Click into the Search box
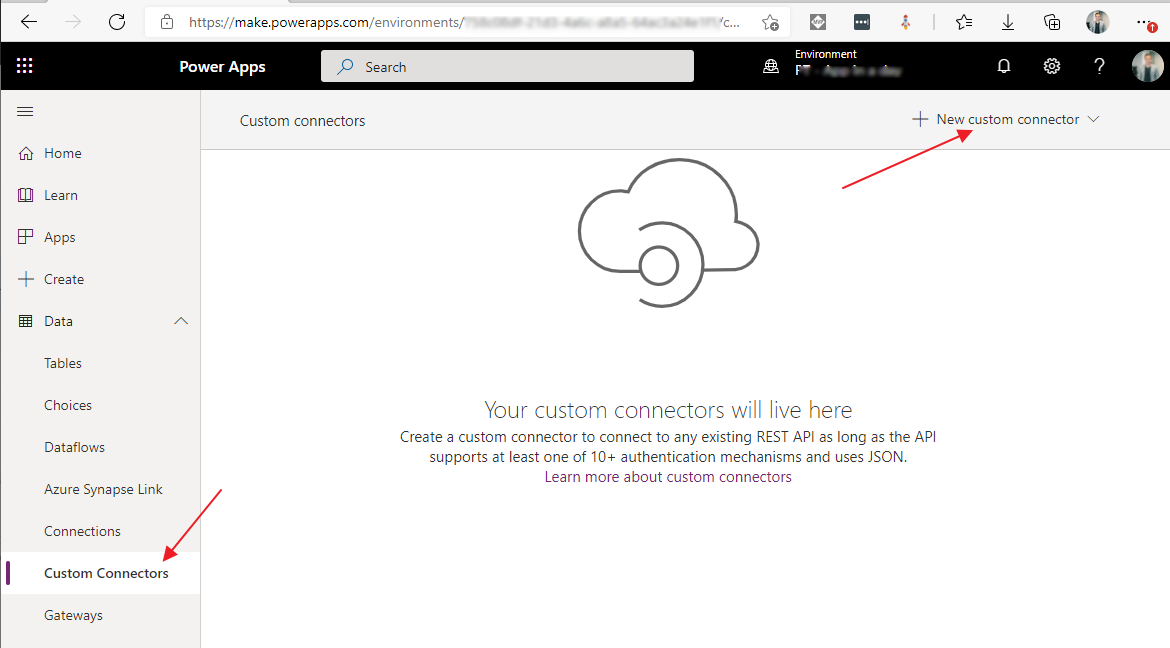 pos(507,67)
